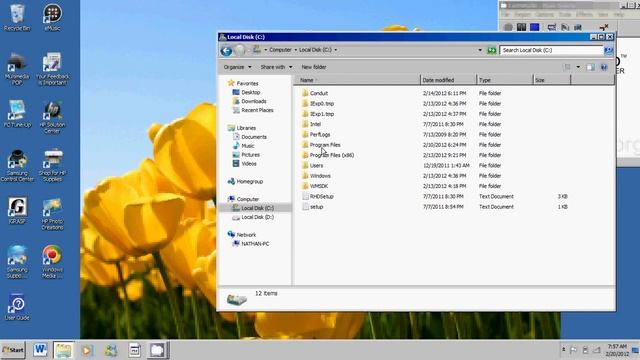Open the PC Tune-Up desktop shortcut
This screenshot has width=640, height=360.
coord(17,114)
